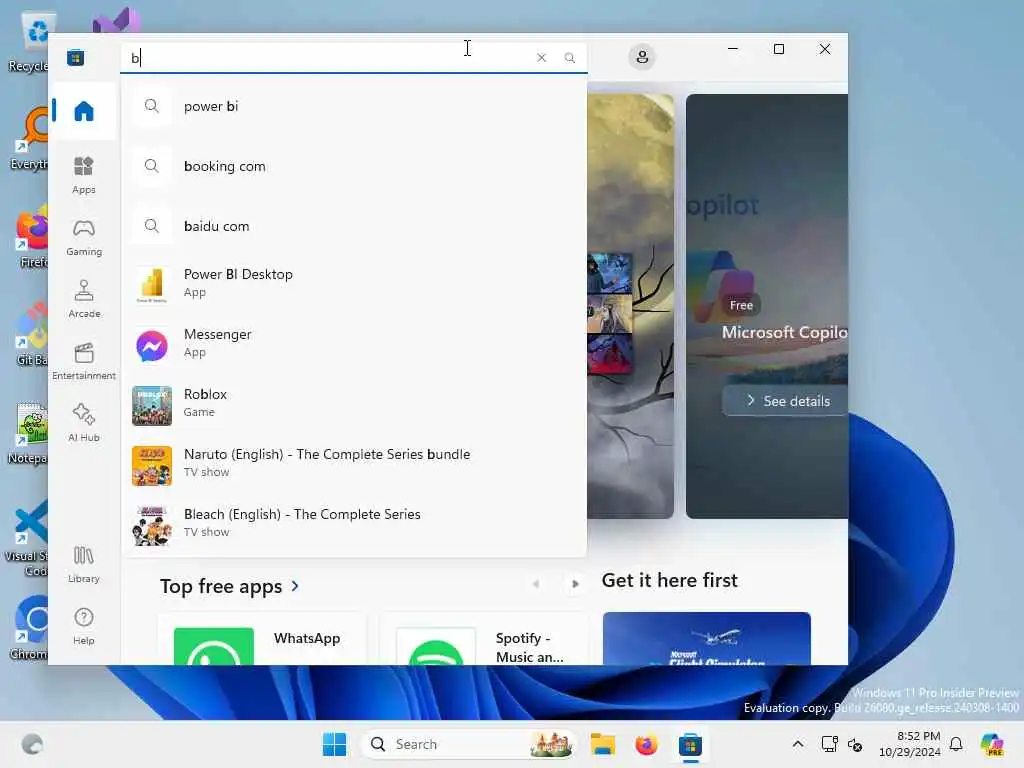Open the user account profile icon

[642, 57]
